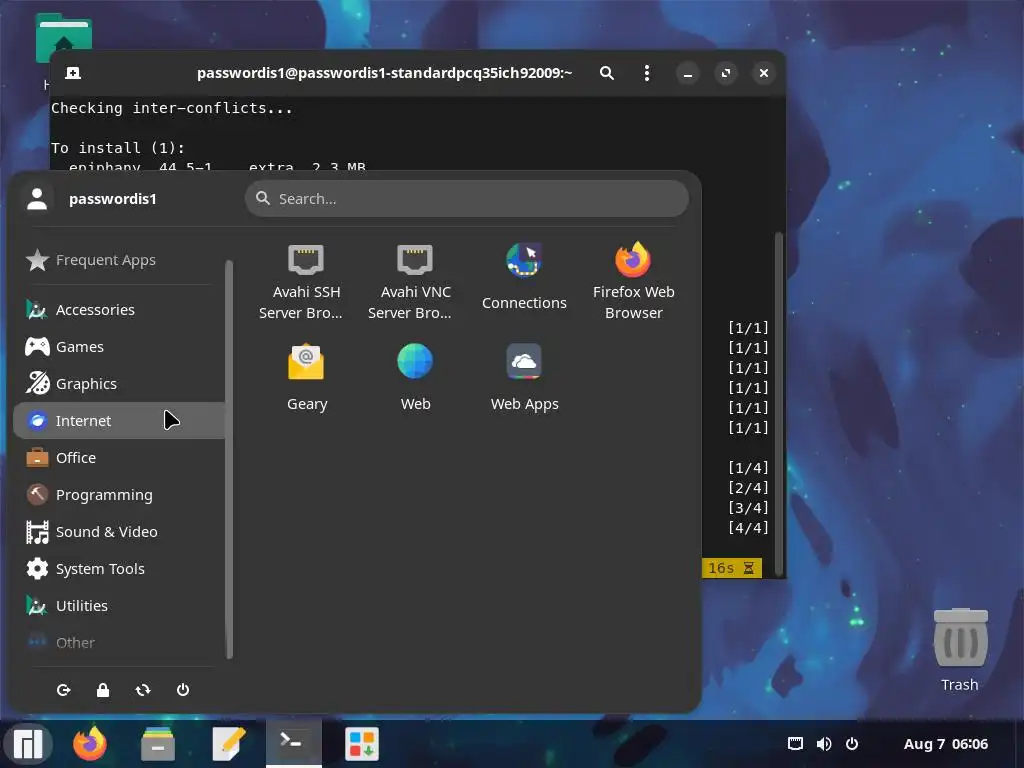1024x768 pixels.
Task: Open the text editor from taskbar
Action: (229, 744)
